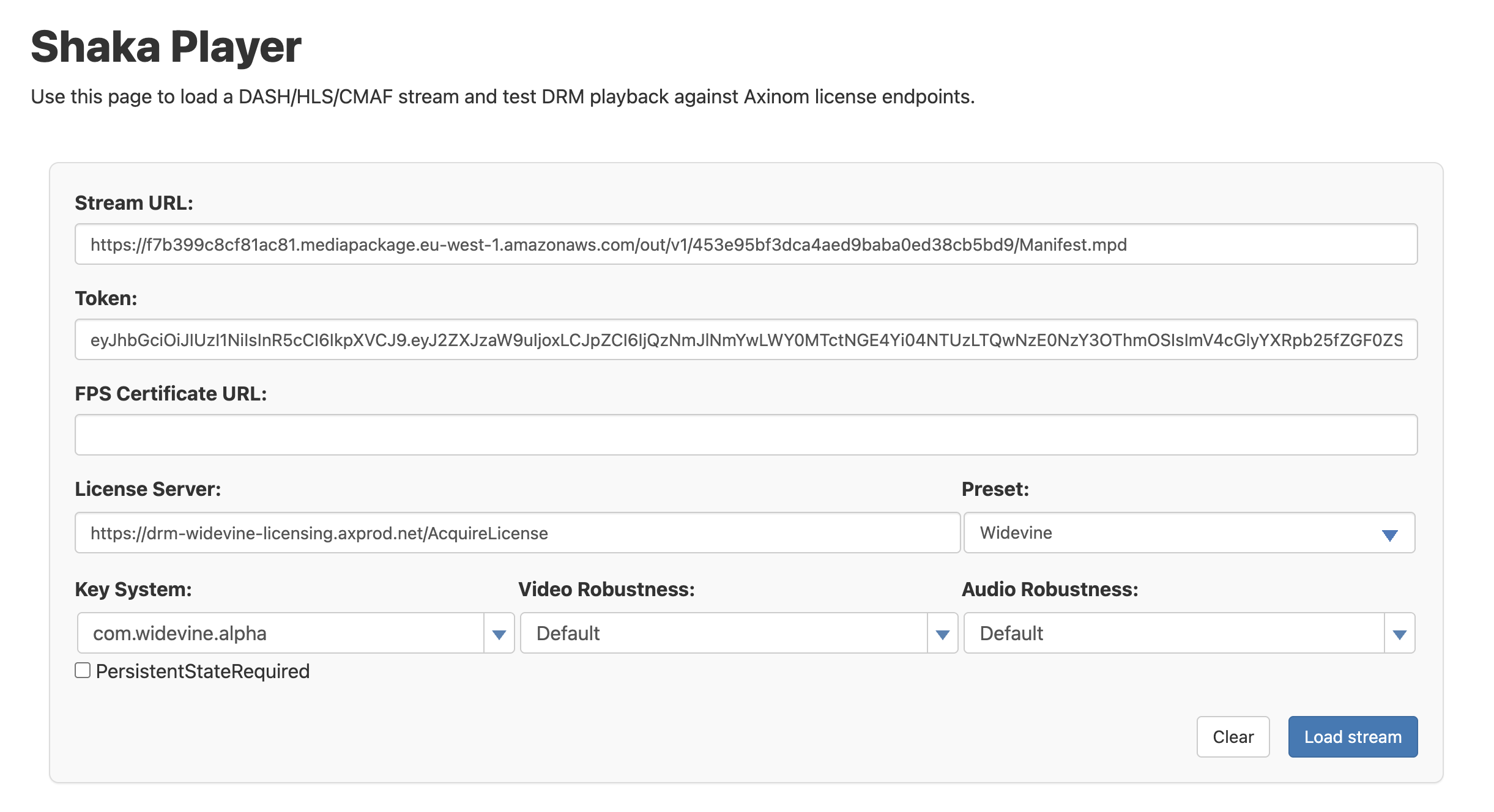The width and height of the screenshot is (1494, 812).
Task: Click the Shaka Player heading
Action: point(166,47)
